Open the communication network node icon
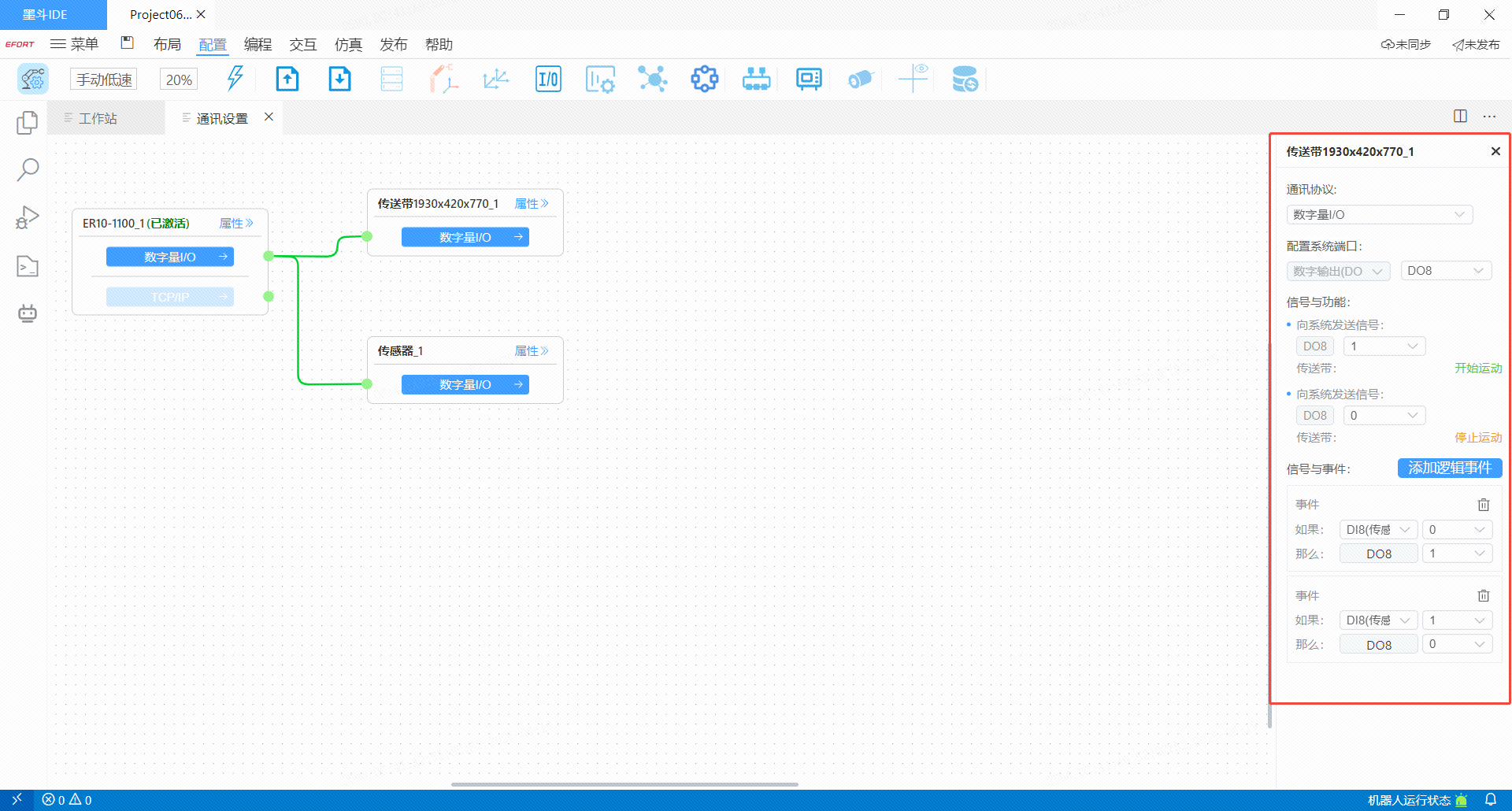1512x811 pixels. click(652, 80)
